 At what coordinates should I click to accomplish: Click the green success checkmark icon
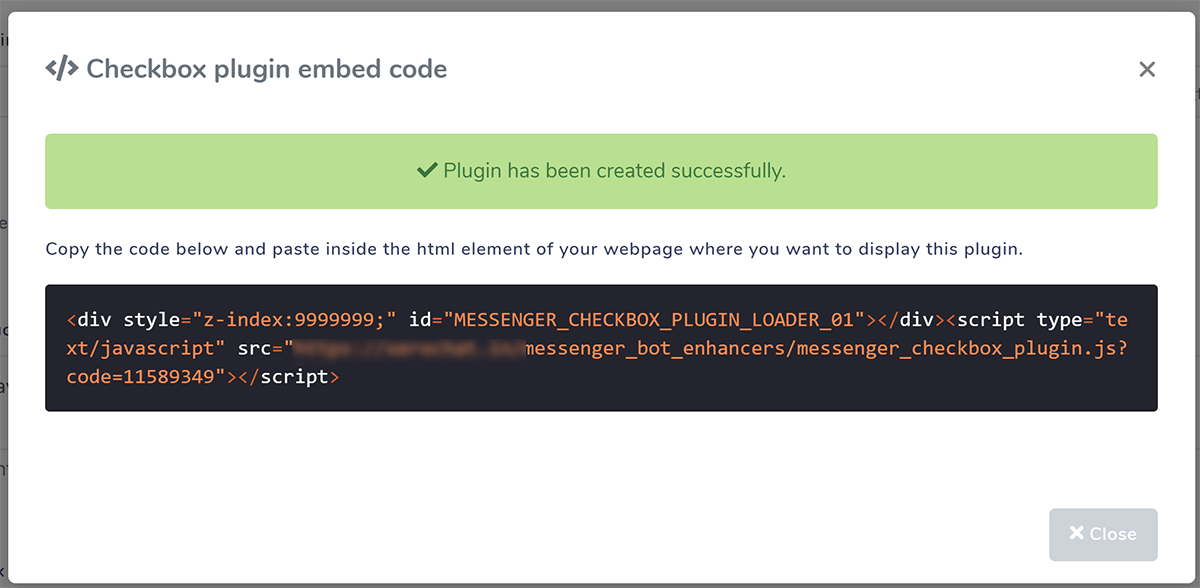coord(427,171)
